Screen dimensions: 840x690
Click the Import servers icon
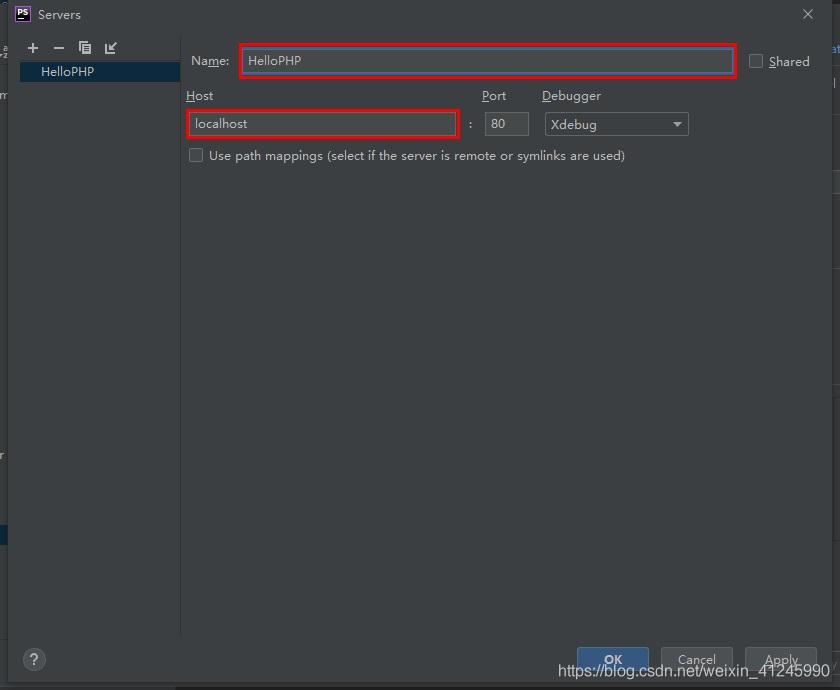pyautogui.click(x=111, y=48)
